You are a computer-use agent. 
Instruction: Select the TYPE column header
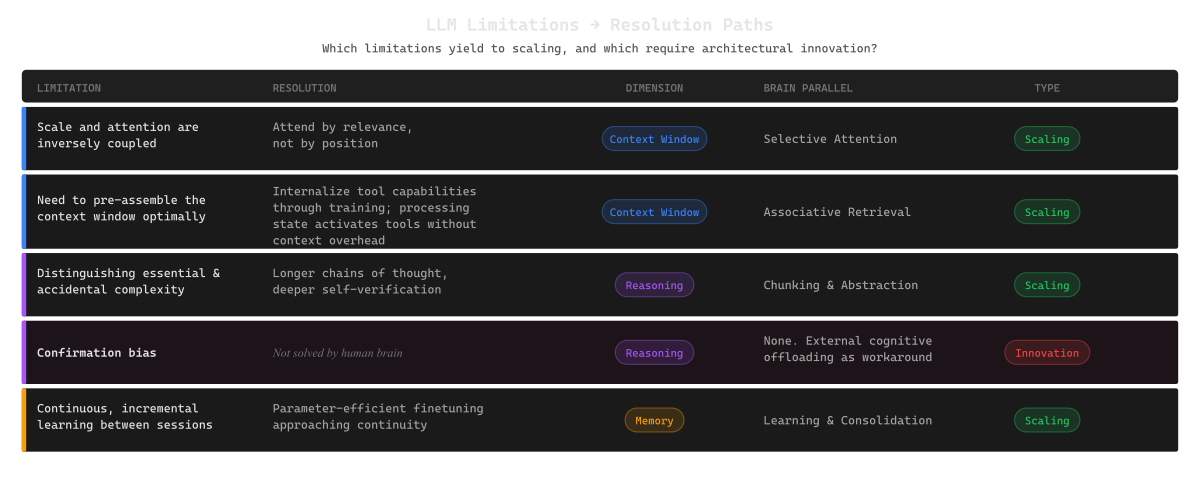point(1047,88)
